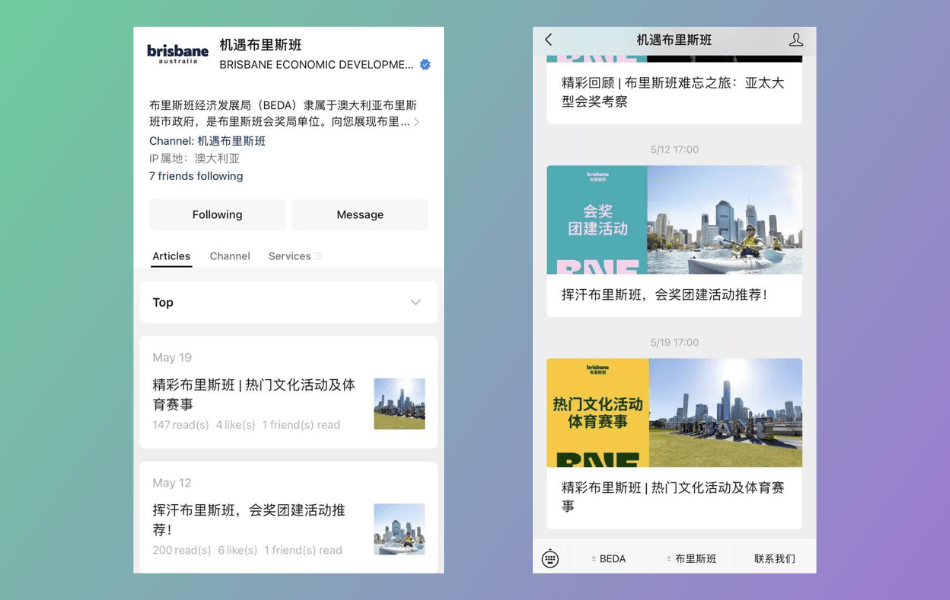Open chat caption 精彩布里斯班 | 热门文化活动及体育赛事
950x600 pixels.
coord(673,496)
